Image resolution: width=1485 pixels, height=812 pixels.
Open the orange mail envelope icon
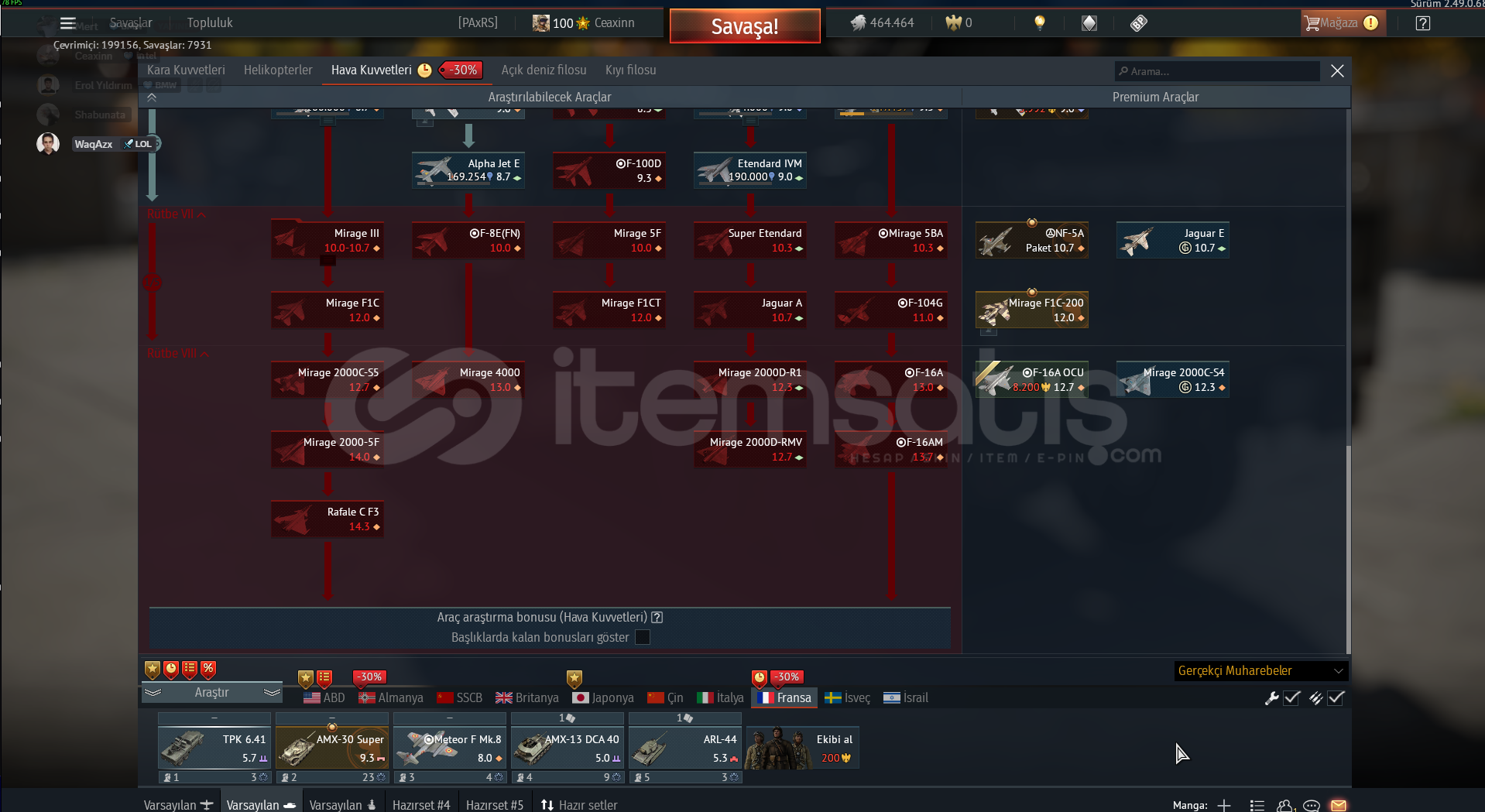click(1338, 805)
